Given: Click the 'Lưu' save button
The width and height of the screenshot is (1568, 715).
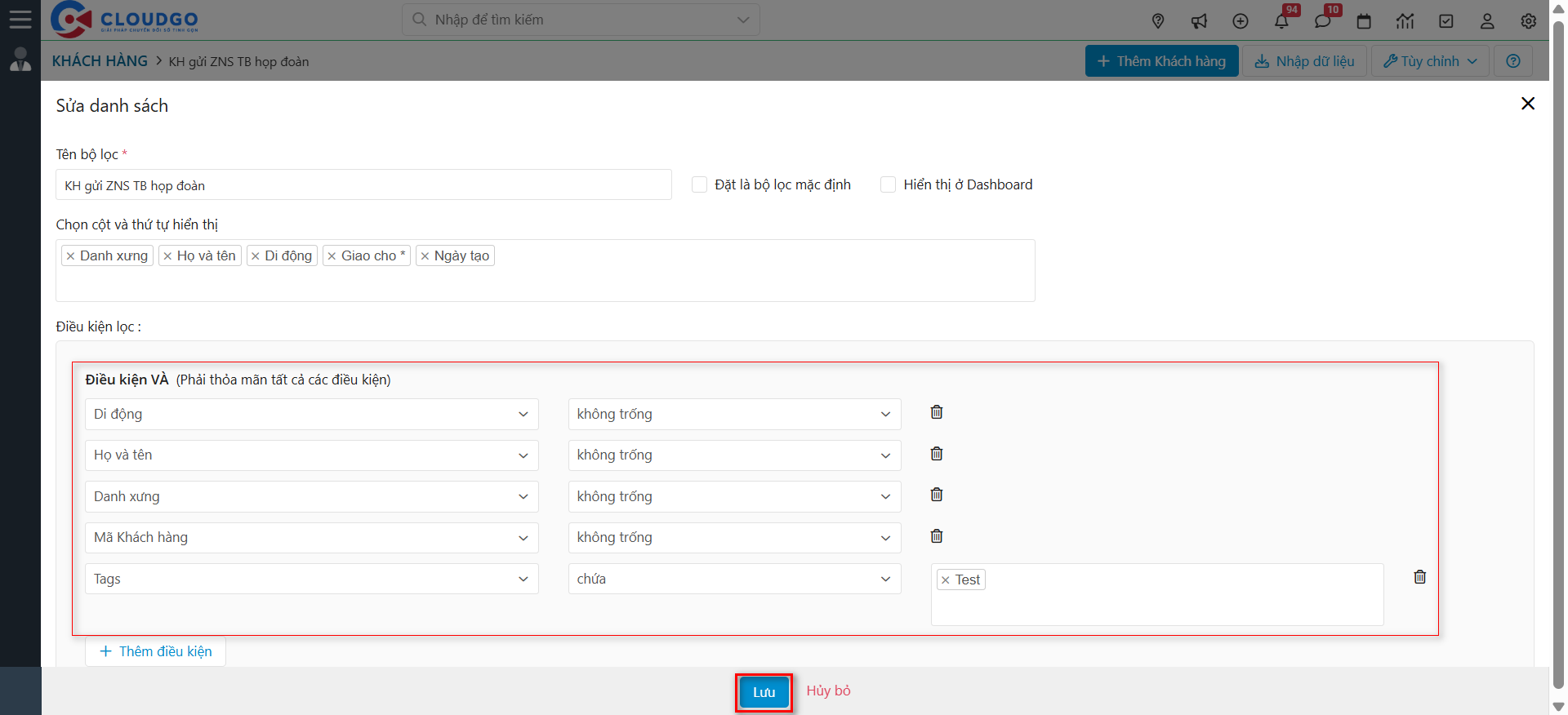Looking at the screenshot, I should click(x=764, y=692).
